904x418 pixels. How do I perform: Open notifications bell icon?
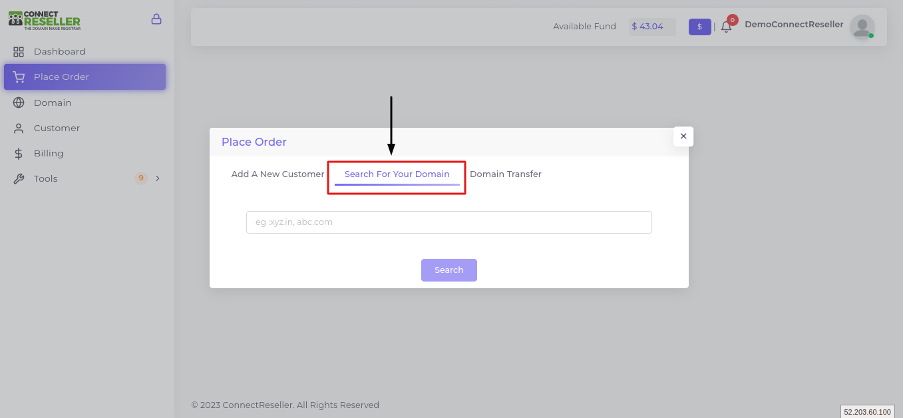tap(726, 27)
